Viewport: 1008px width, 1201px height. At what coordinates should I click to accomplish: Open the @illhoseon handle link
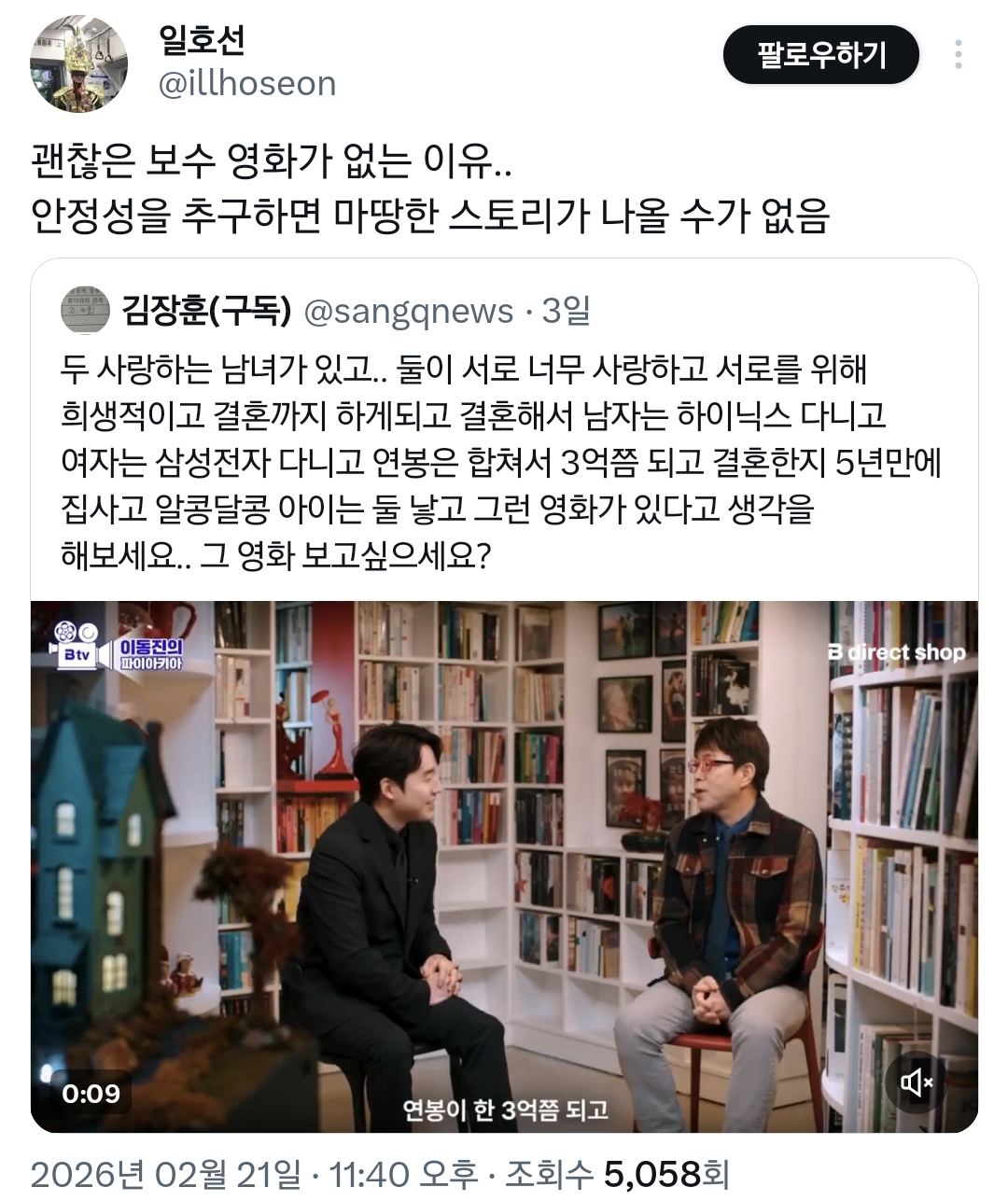(x=247, y=84)
